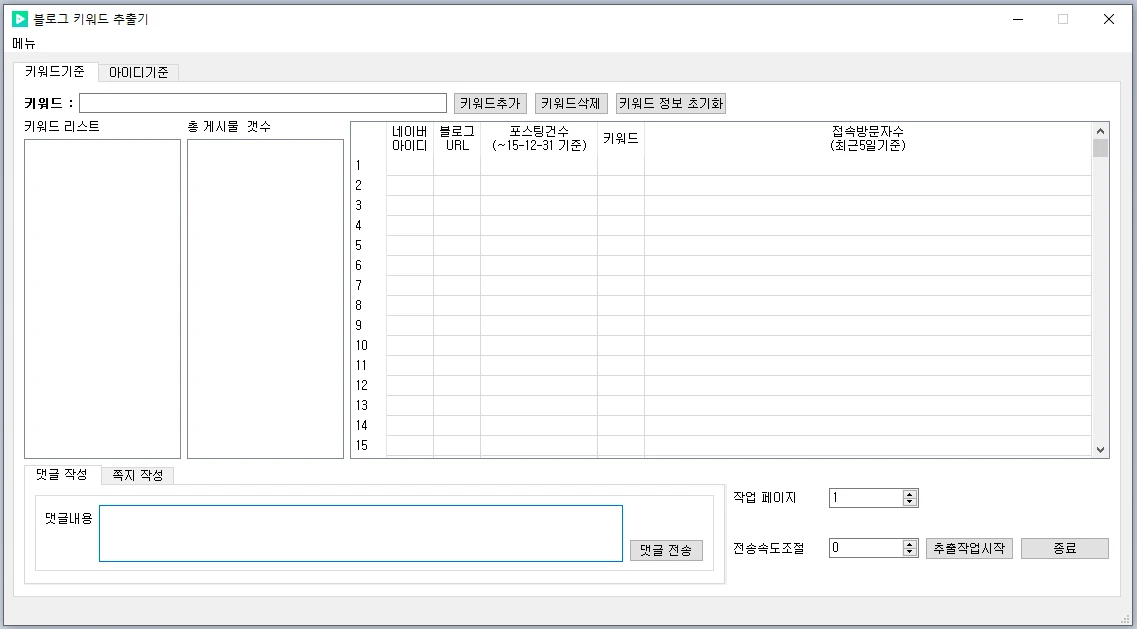Click the 키워드 input field
1137x629 pixels.
pos(263,102)
